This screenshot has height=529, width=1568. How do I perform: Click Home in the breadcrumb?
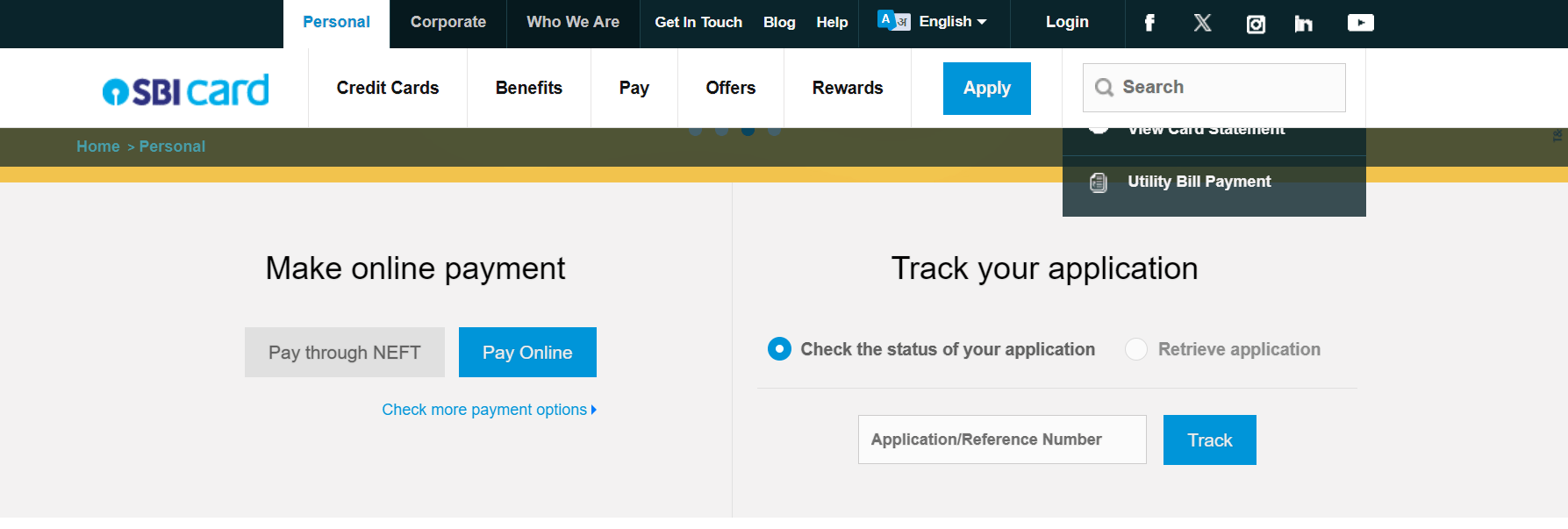98,147
